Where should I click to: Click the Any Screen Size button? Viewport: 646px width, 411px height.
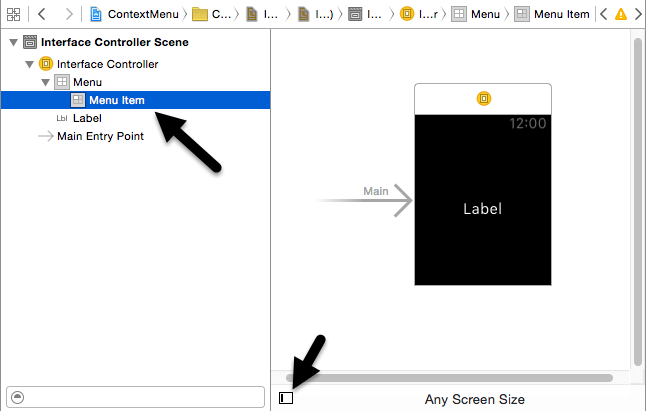474,399
